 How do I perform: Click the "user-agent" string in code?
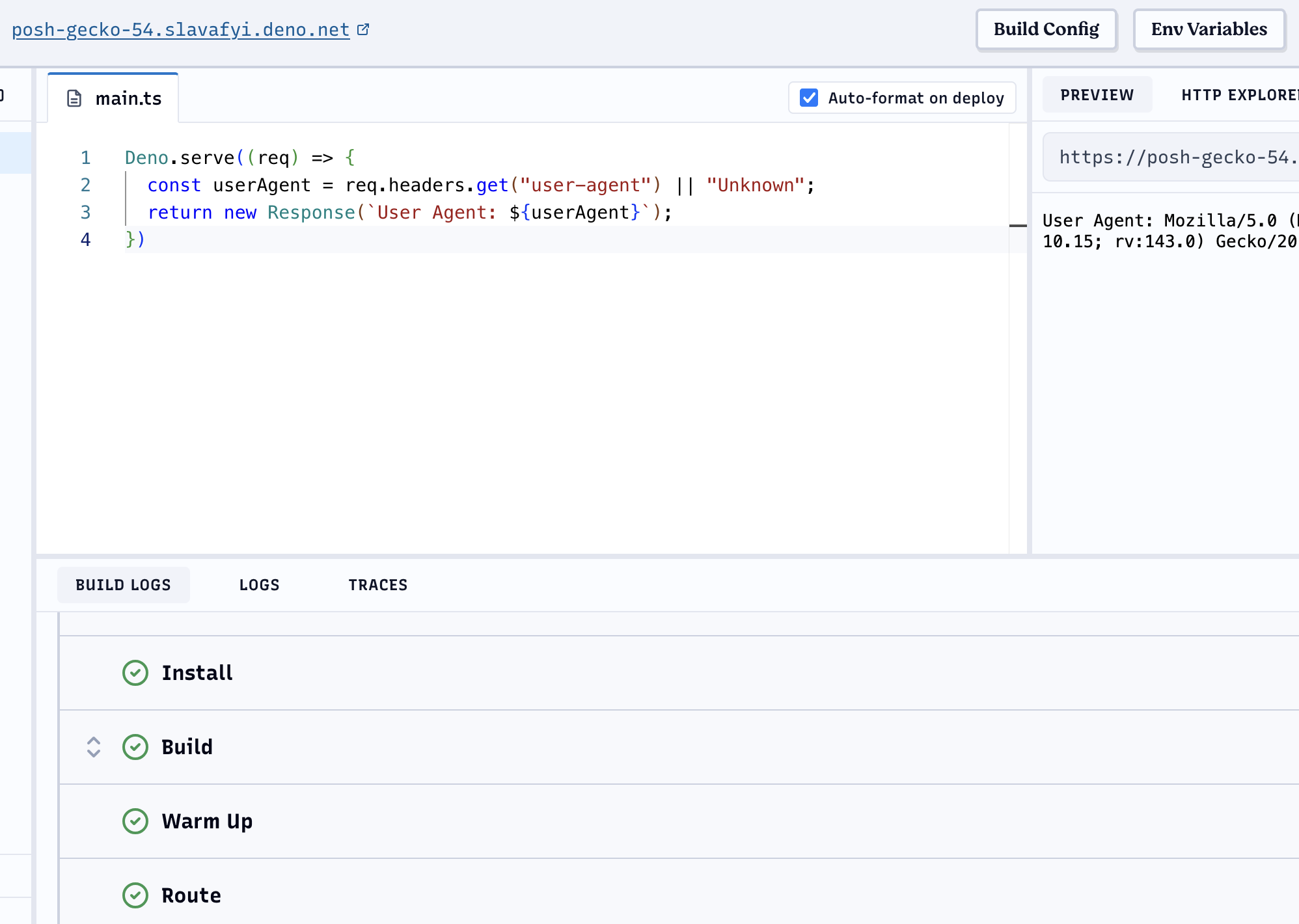[x=586, y=185]
